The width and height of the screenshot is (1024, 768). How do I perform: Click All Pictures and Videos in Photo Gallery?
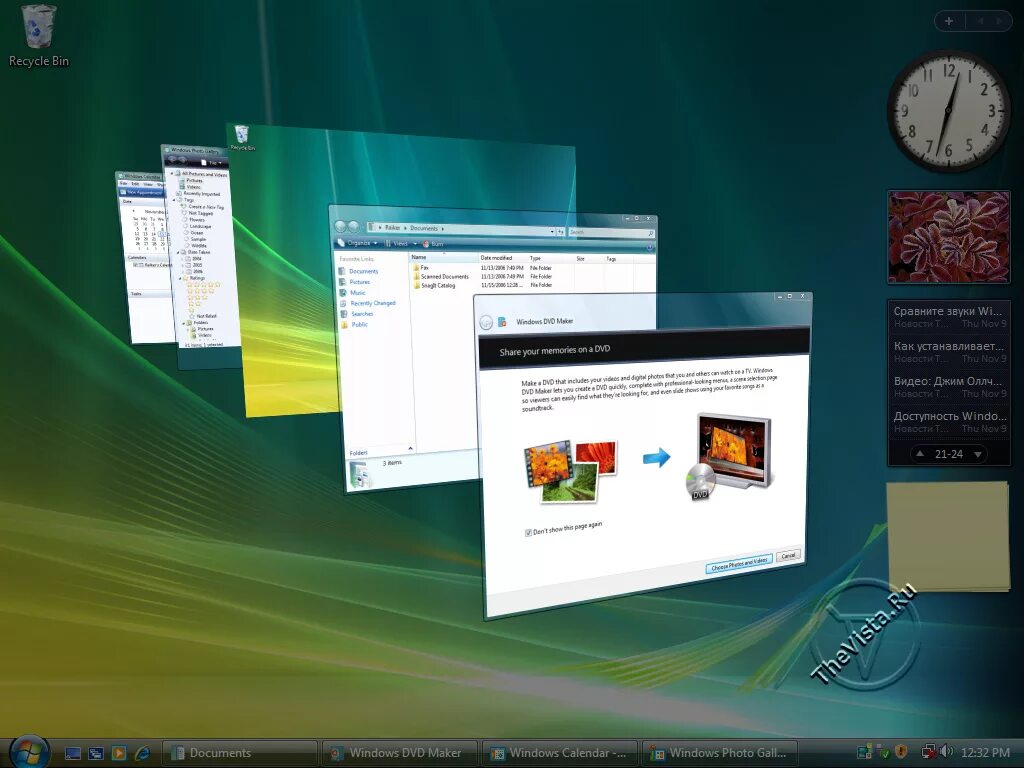(204, 174)
